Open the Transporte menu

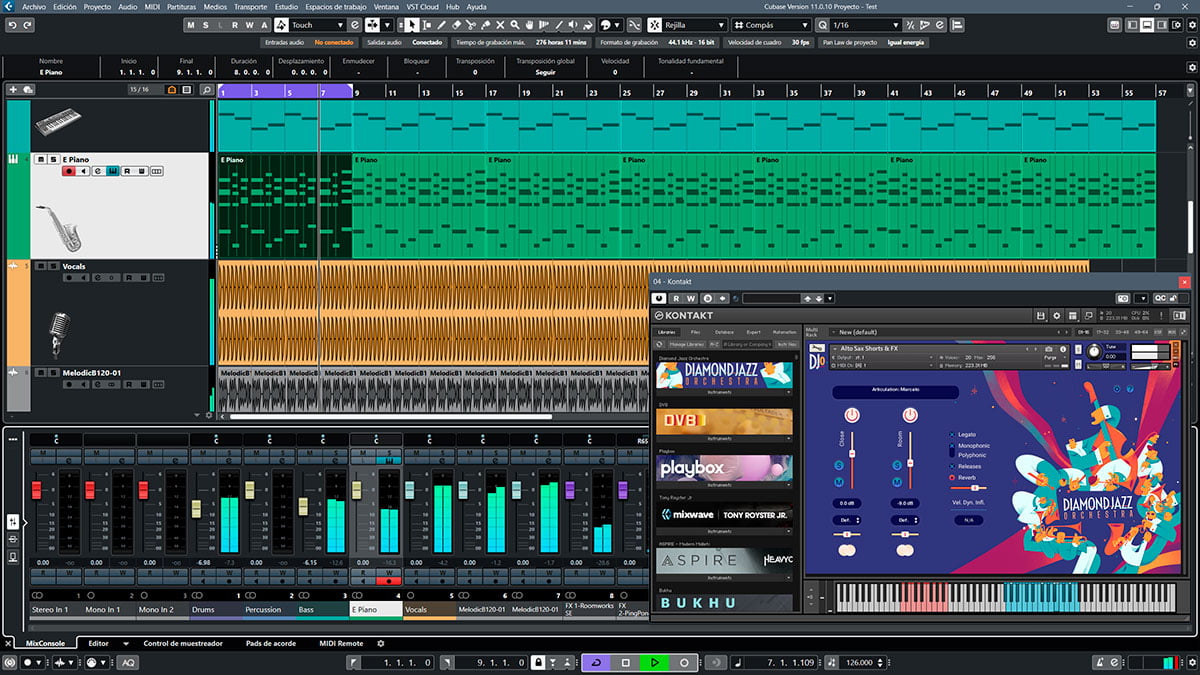(x=250, y=6)
